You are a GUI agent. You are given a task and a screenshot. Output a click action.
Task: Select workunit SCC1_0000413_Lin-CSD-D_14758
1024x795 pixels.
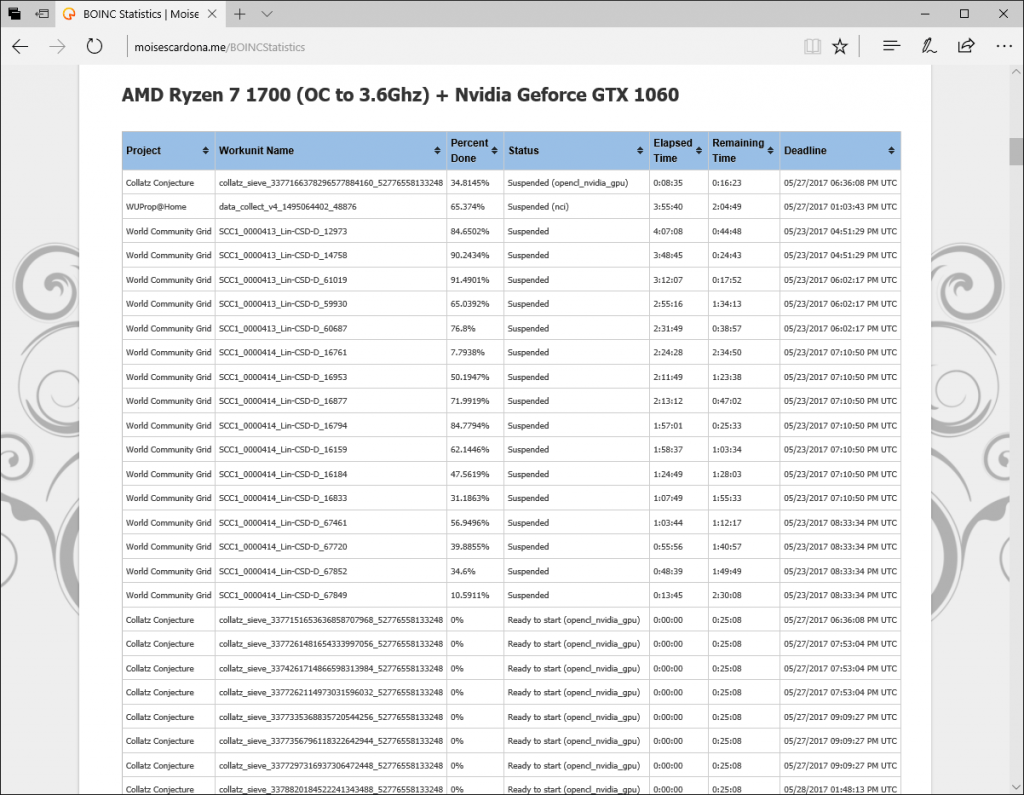pyautogui.click(x=283, y=255)
